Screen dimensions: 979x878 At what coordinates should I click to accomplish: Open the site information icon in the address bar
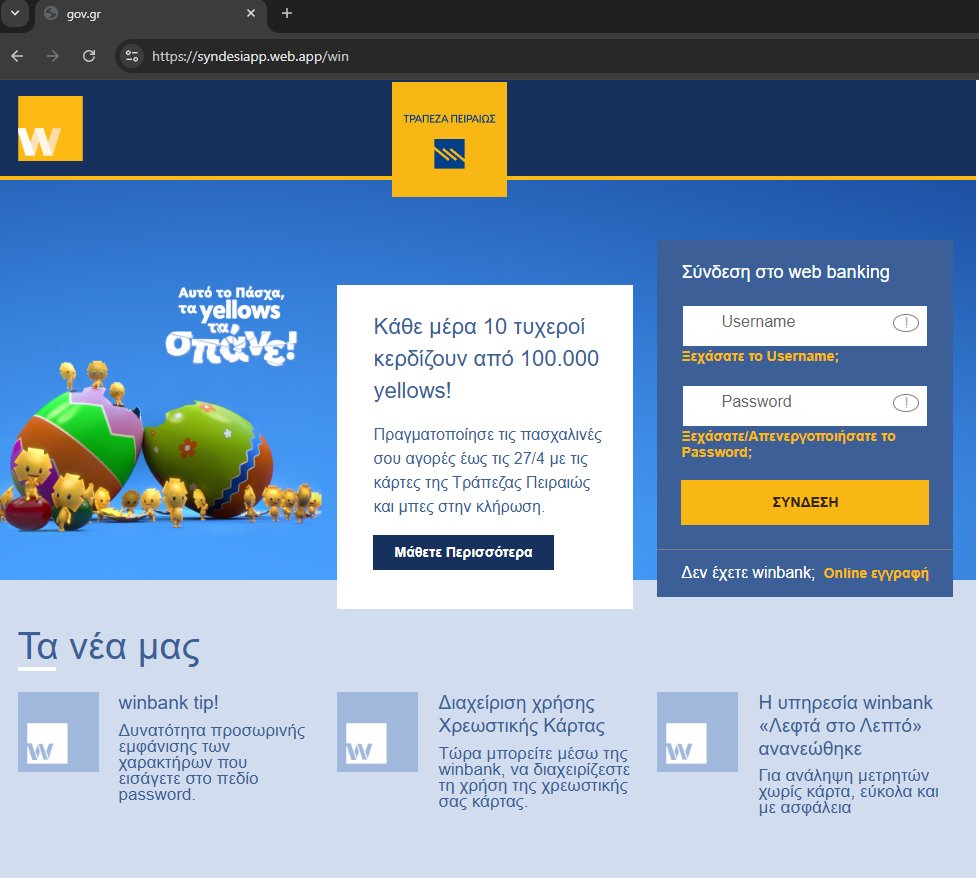click(x=132, y=56)
